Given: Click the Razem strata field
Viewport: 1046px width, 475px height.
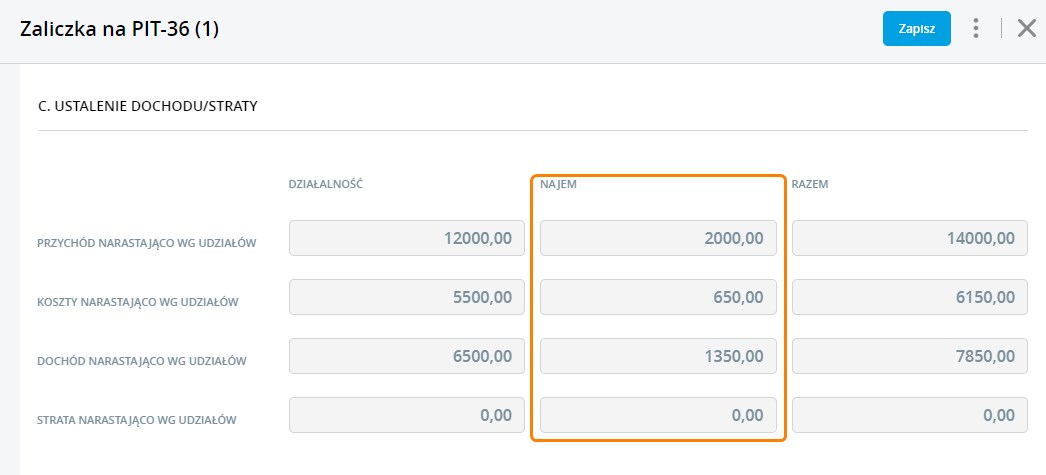Looking at the screenshot, I should coord(909,415).
